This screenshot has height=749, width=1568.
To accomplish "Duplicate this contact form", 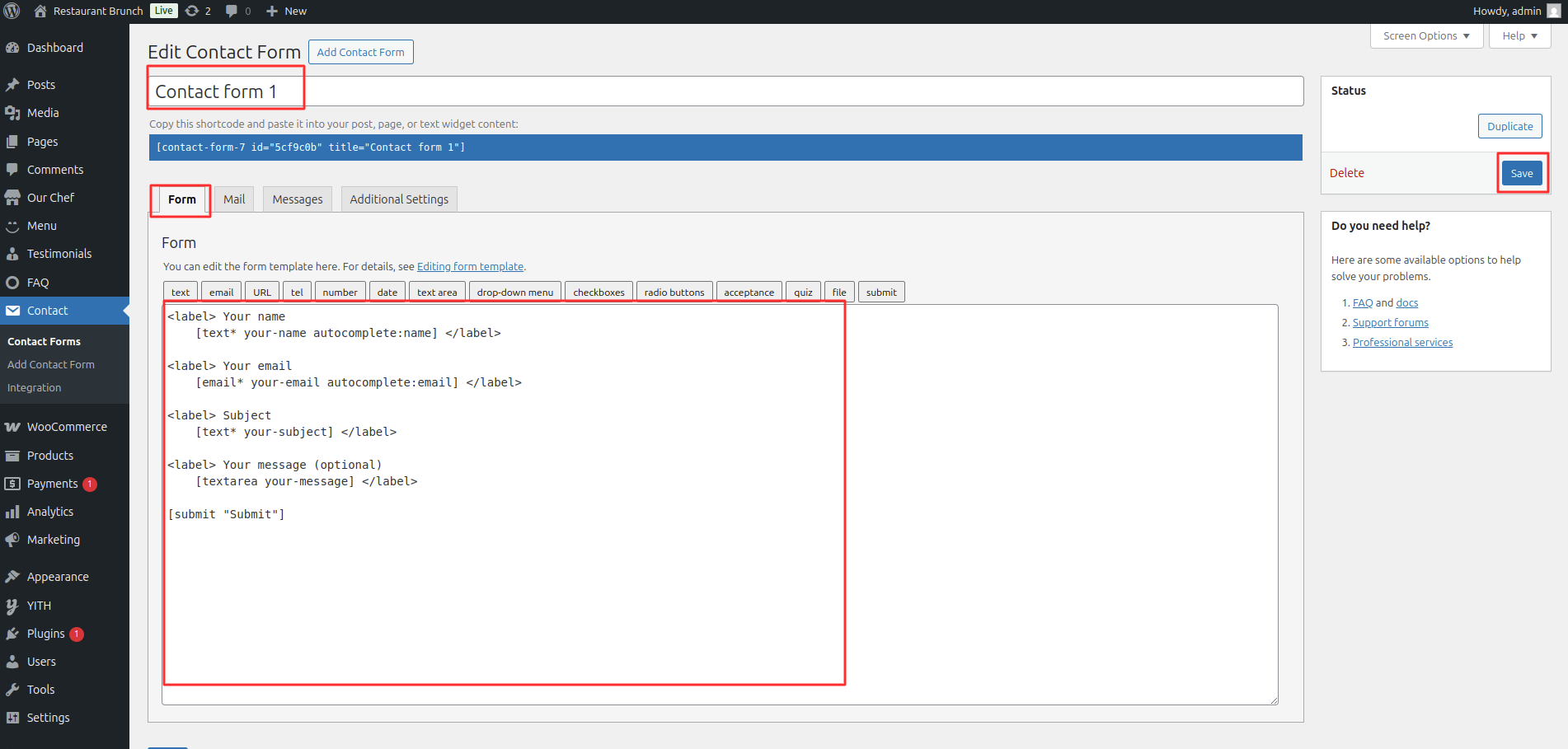I will pos(1509,126).
